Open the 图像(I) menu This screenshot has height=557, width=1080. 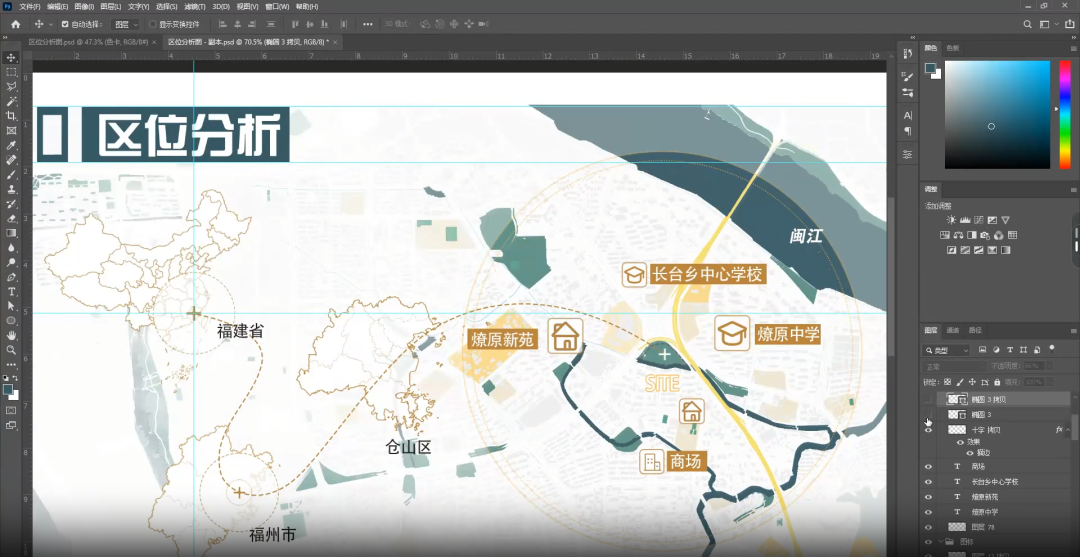pyautogui.click(x=84, y=6)
